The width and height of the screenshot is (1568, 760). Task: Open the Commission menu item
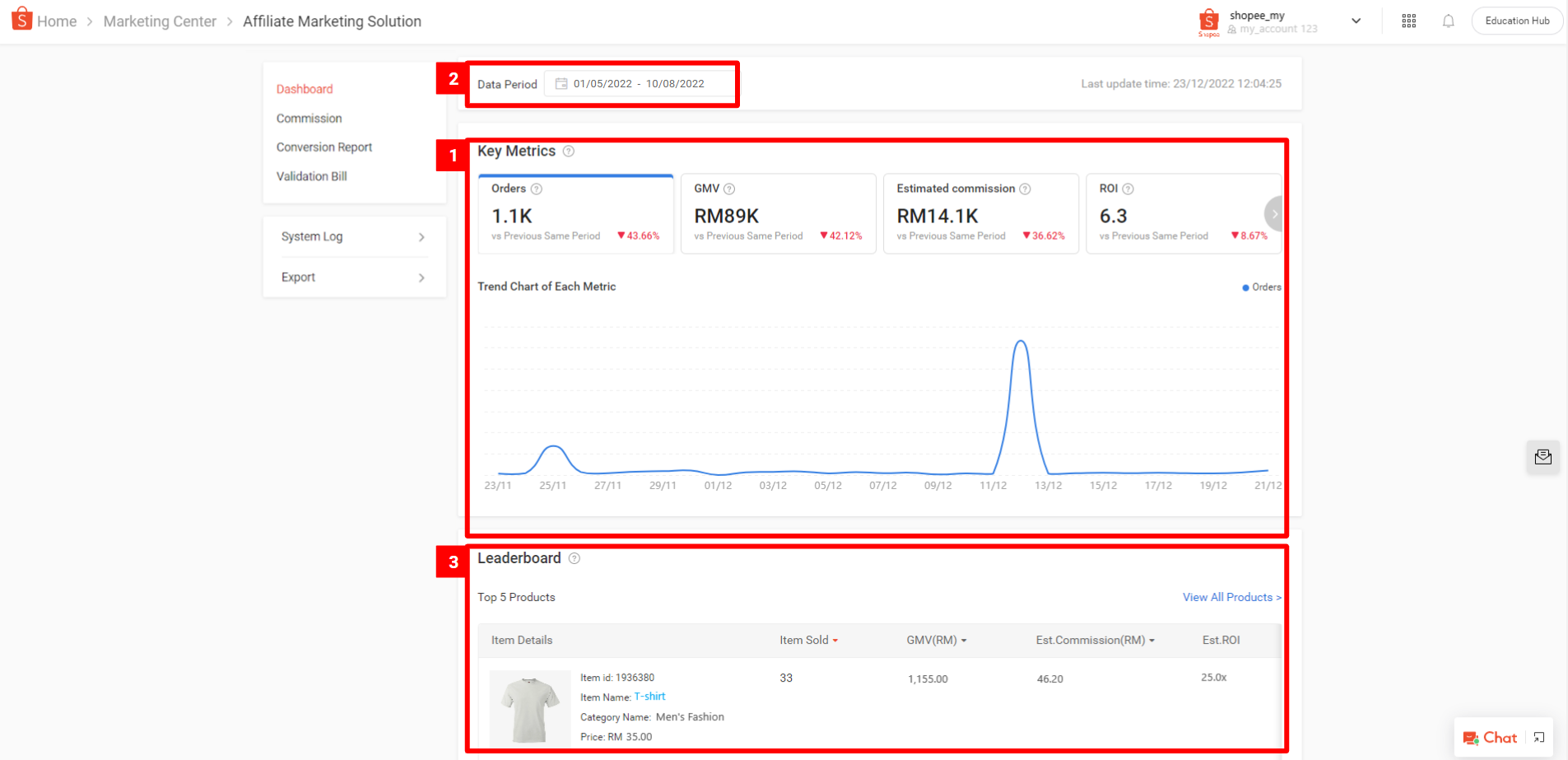(309, 118)
